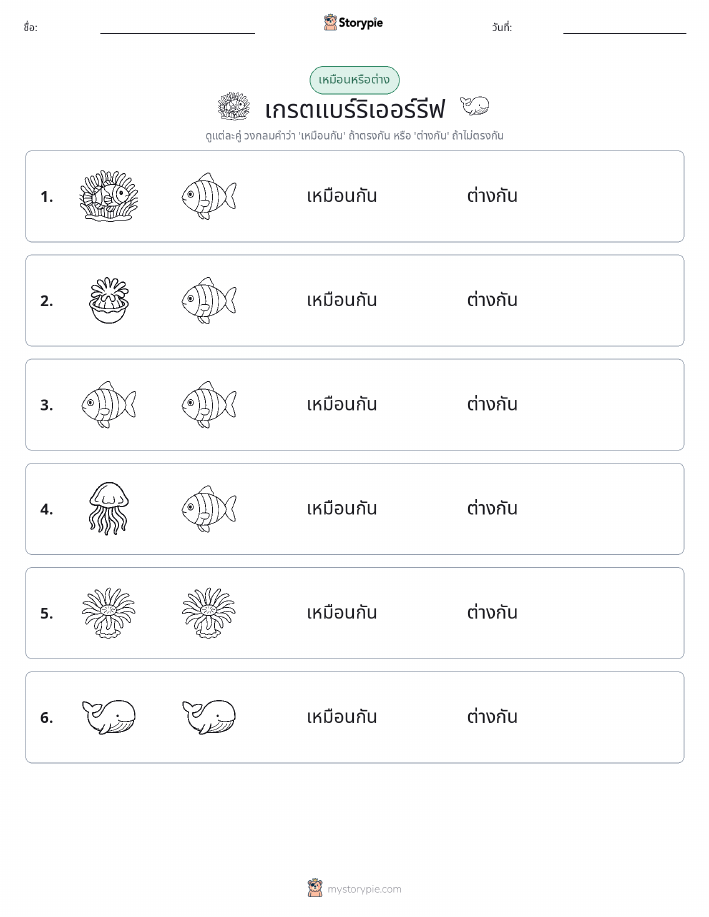Click the jellyfish picture in row 4
709x917 pixels.
click(109, 509)
